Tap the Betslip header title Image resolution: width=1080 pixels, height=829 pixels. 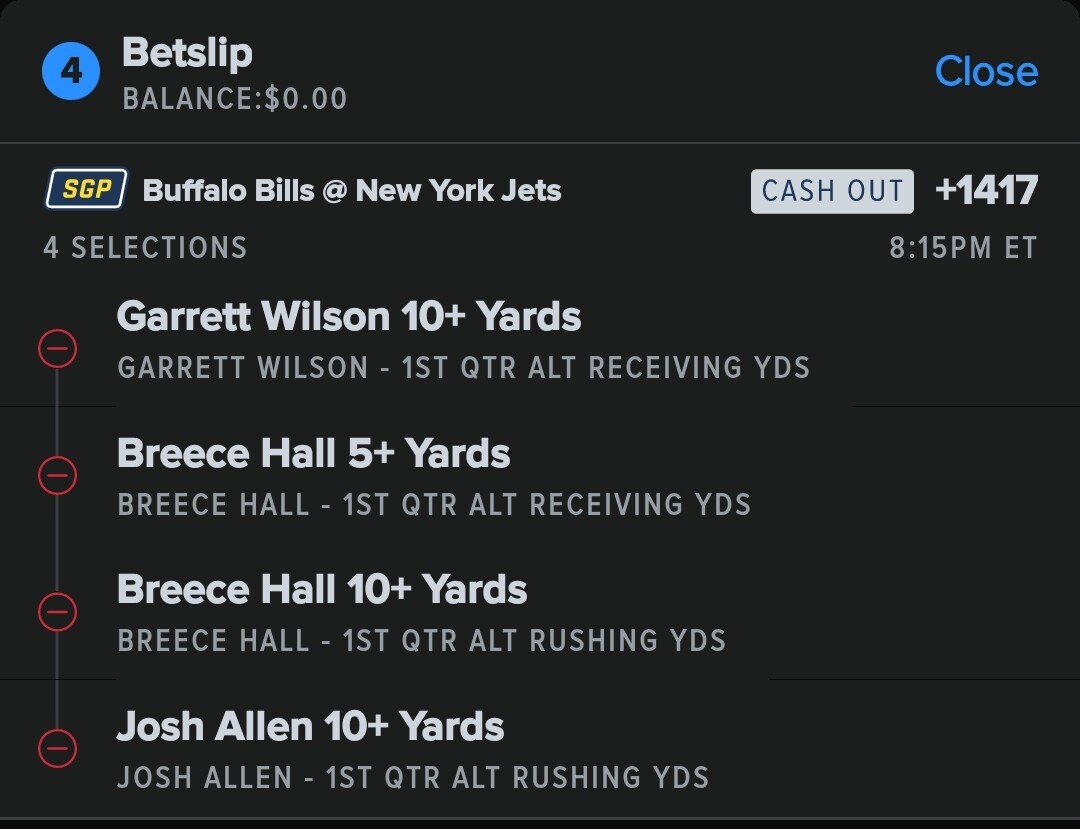(187, 53)
